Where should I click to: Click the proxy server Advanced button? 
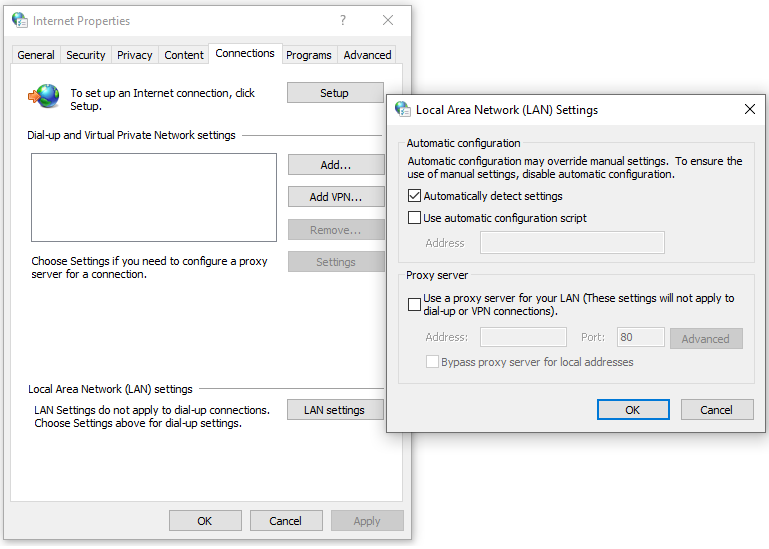click(x=706, y=339)
